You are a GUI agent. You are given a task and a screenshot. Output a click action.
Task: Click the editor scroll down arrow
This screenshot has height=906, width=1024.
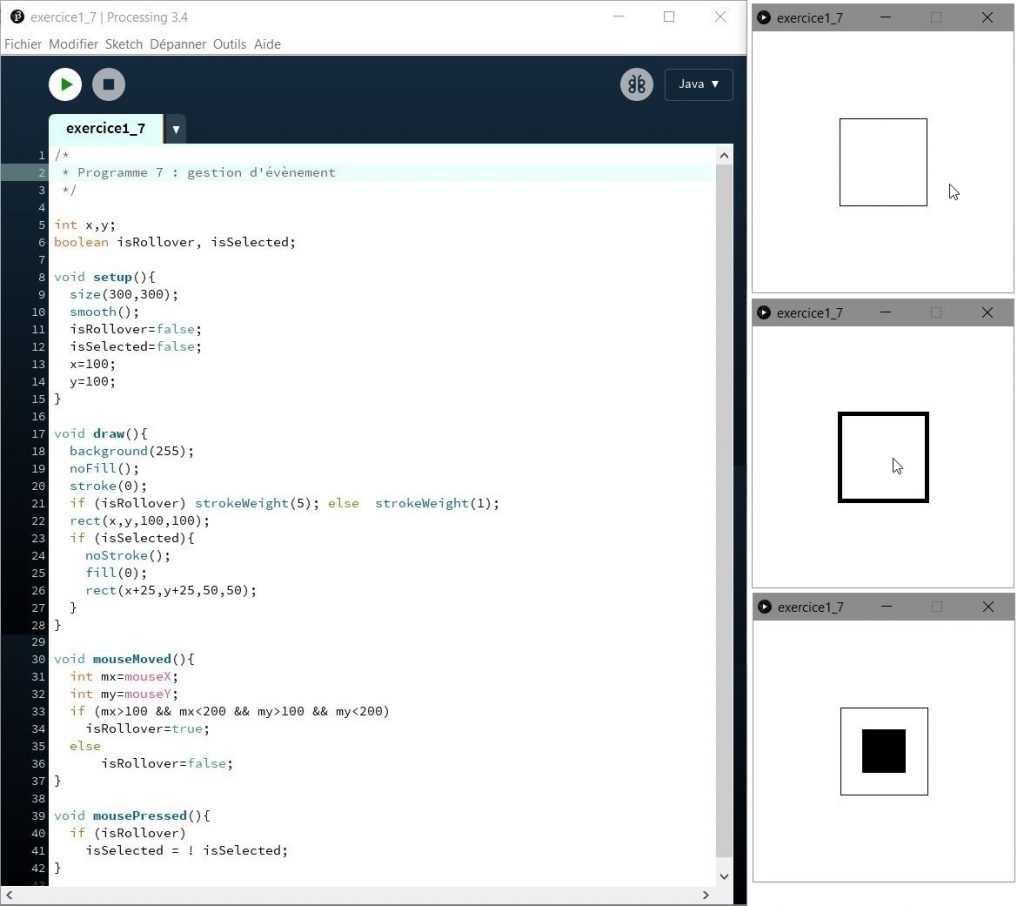tap(725, 876)
